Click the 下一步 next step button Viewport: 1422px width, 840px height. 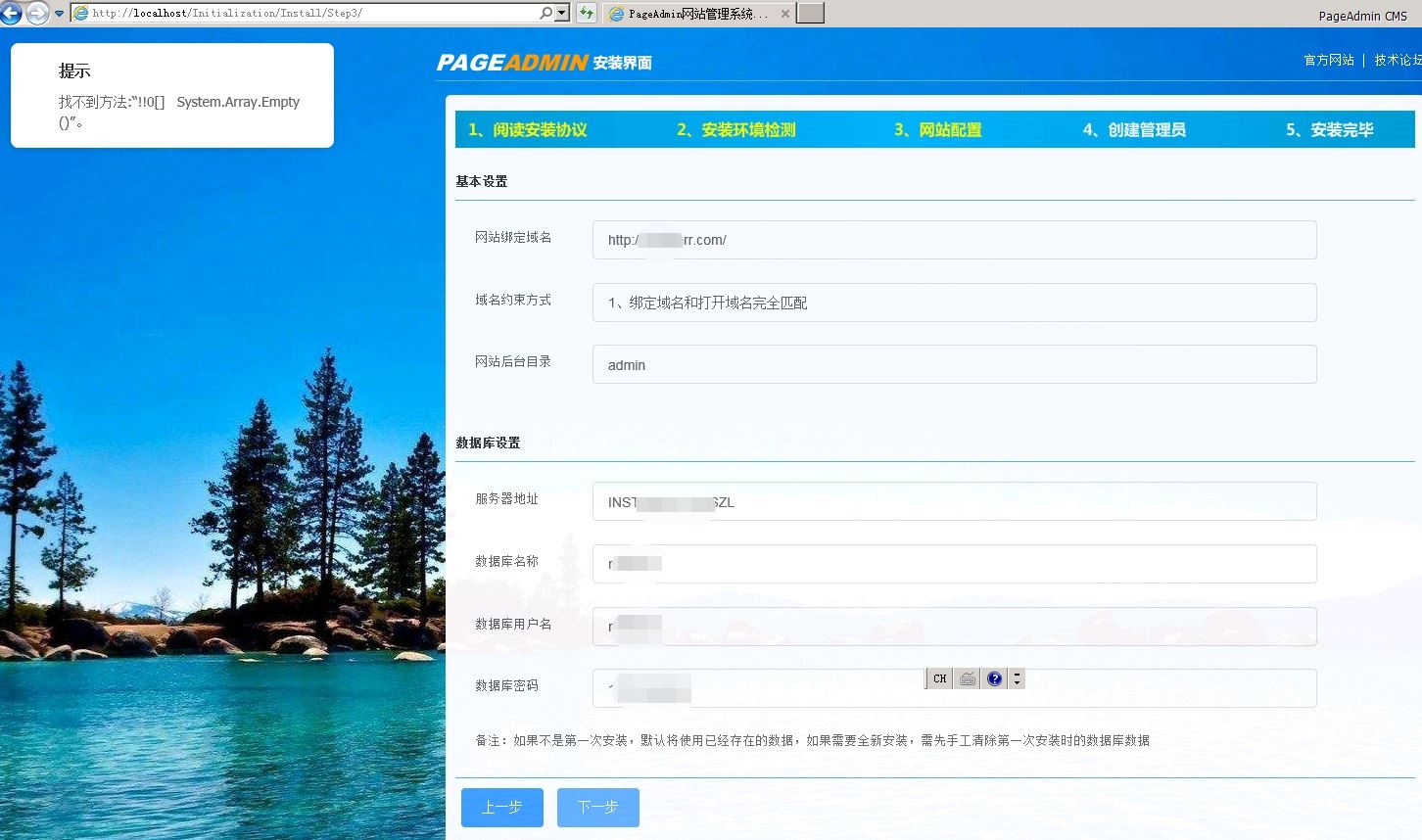click(x=597, y=807)
